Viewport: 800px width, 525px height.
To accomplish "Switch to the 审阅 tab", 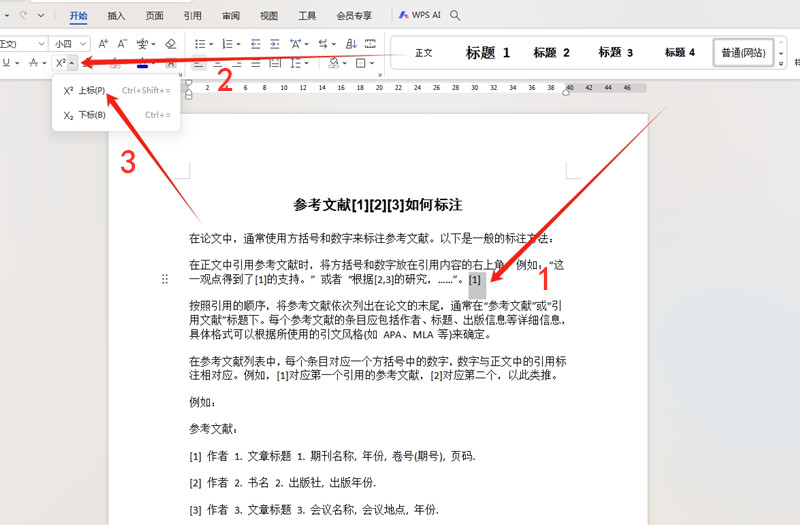I will tap(231, 16).
